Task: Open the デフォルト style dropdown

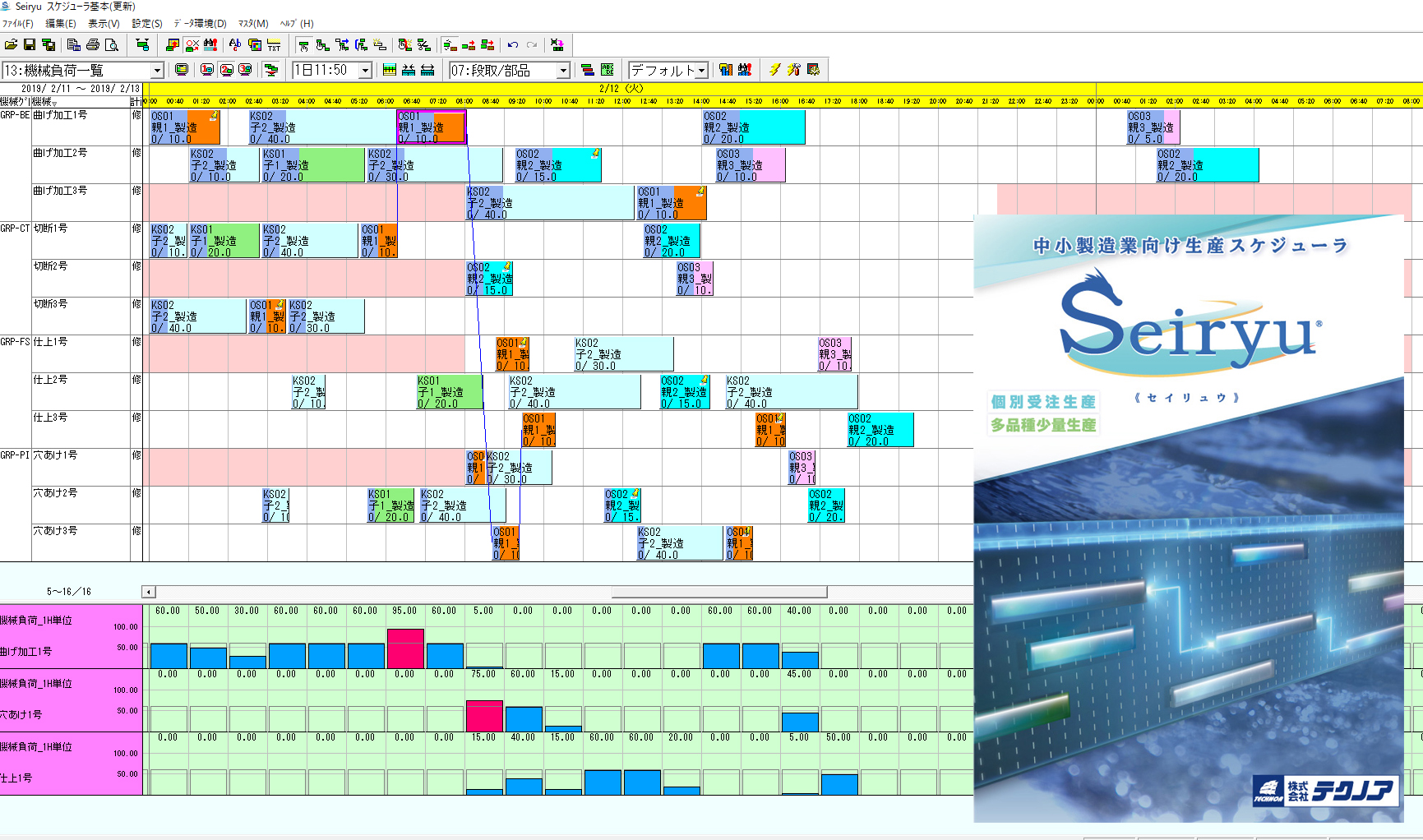Action: [701, 71]
